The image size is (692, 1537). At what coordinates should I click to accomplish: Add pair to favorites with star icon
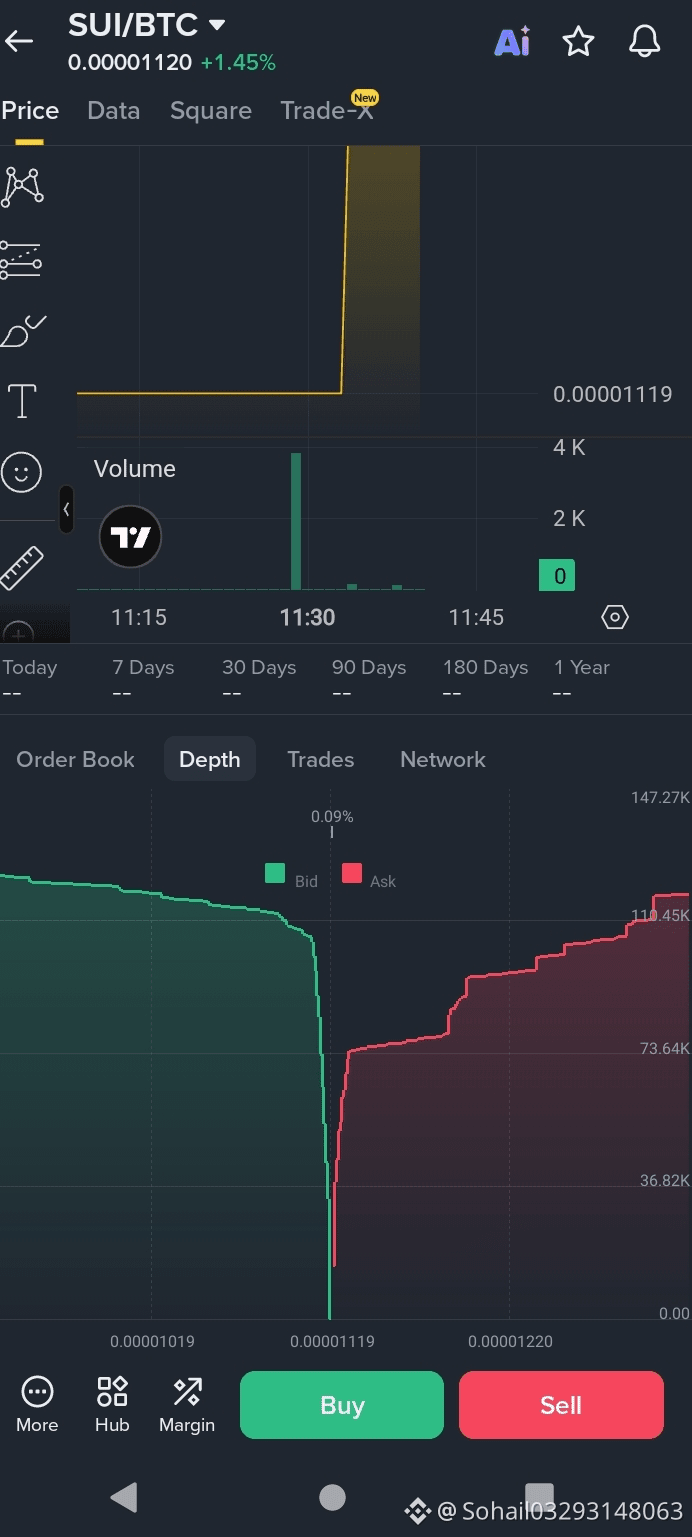pyautogui.click(x=578, y=41)
